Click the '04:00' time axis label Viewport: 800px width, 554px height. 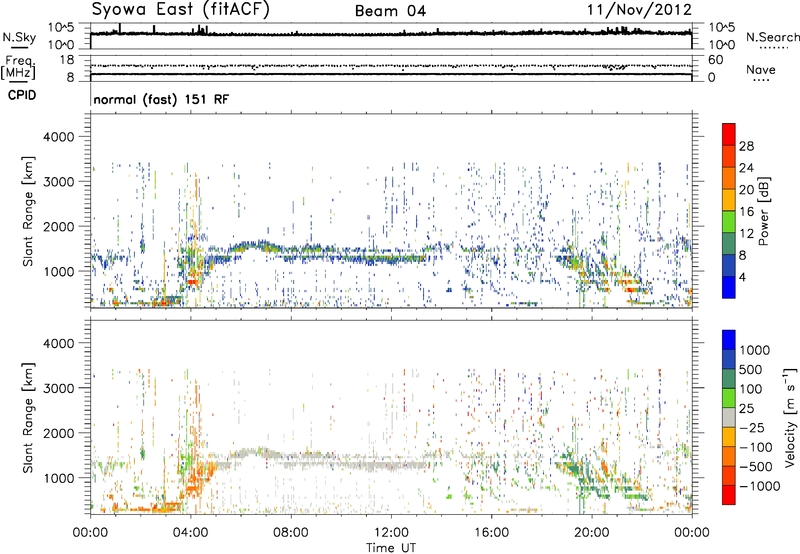pos(190,533)
